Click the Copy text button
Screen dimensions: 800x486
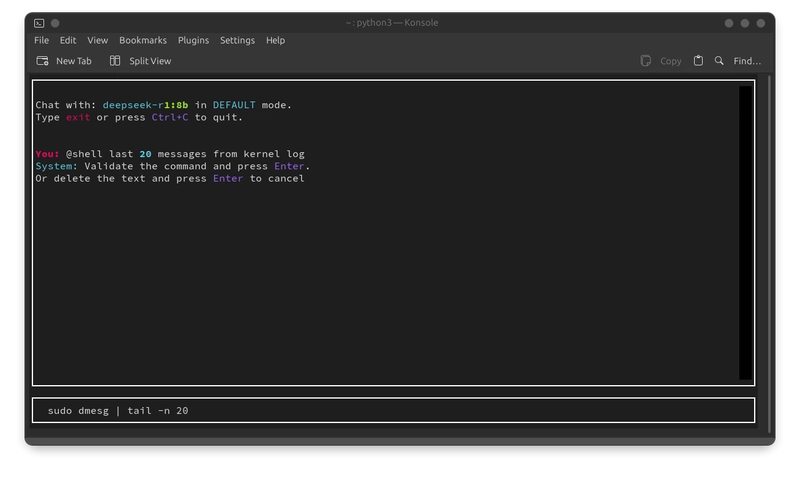[x=670, y=61]
